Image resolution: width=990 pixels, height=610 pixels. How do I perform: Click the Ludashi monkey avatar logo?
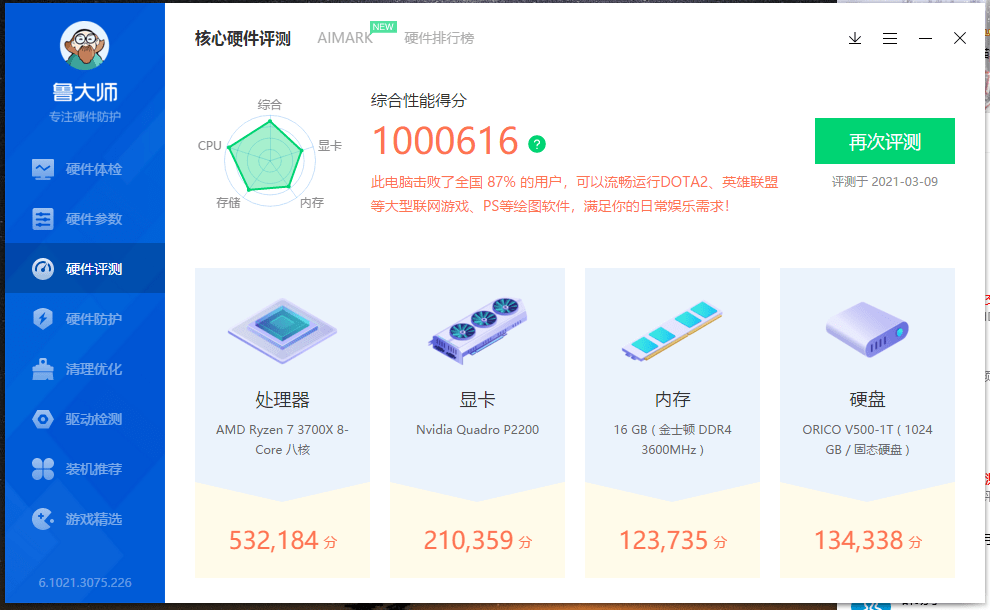85,46
